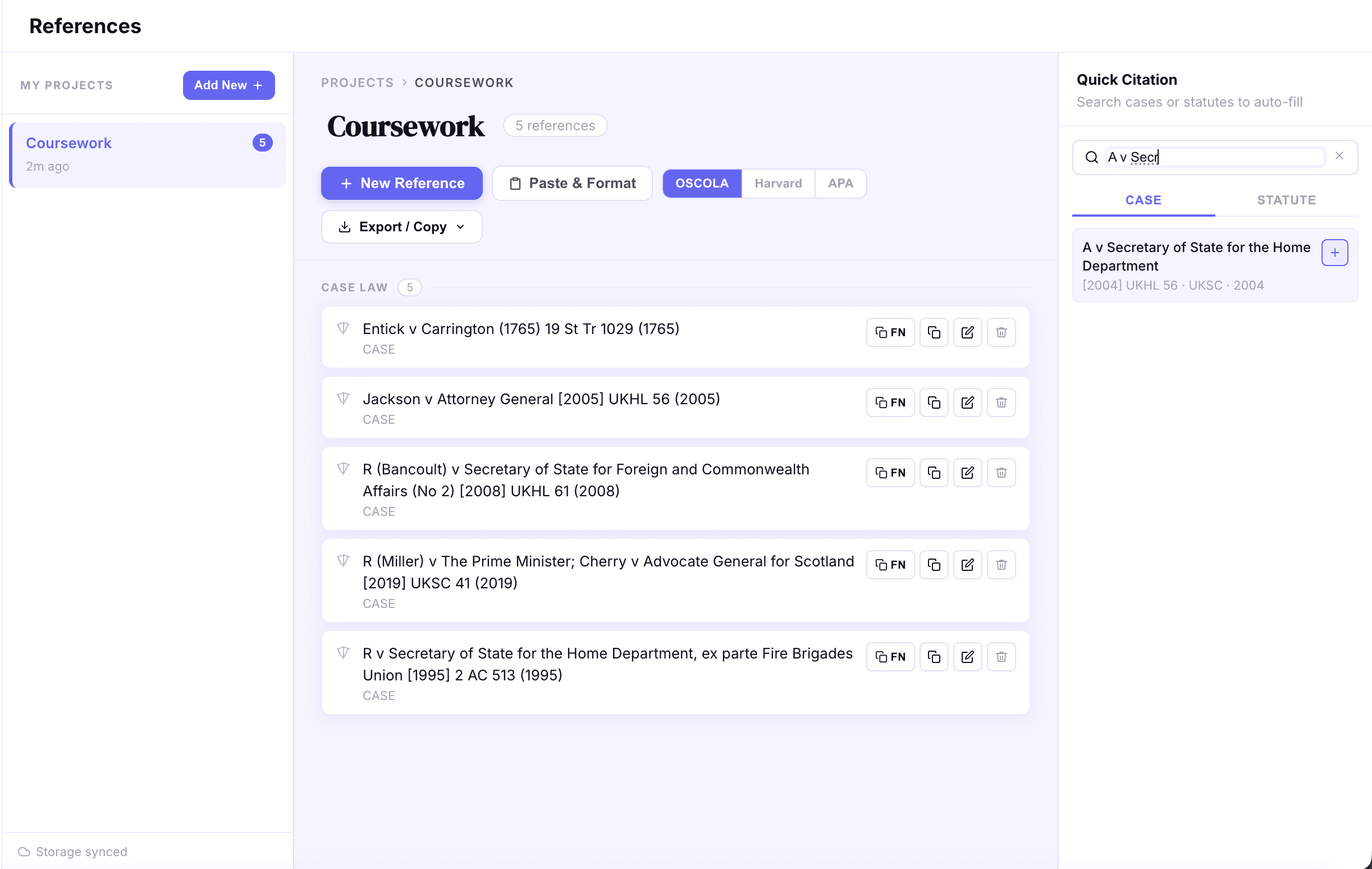Viewport: 1372px width, 869px height.
Task: Add A v Secretary of State result
Action: (1334, 253)
